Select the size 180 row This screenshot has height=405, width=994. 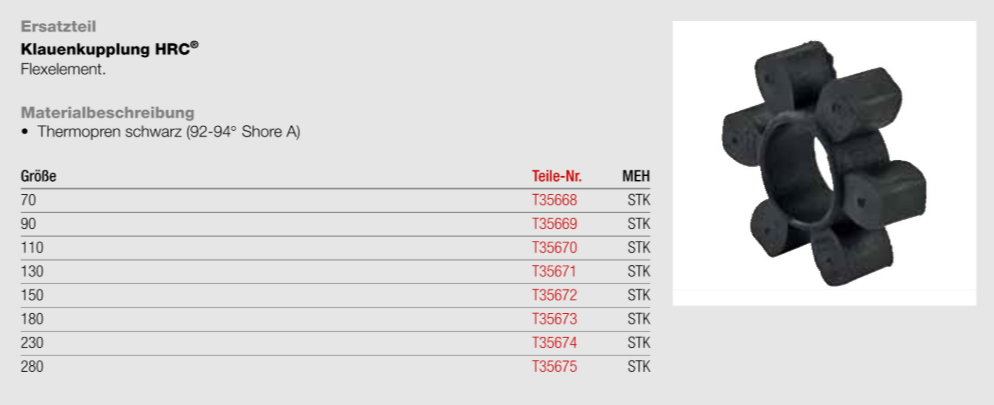(x=335, y=319)
